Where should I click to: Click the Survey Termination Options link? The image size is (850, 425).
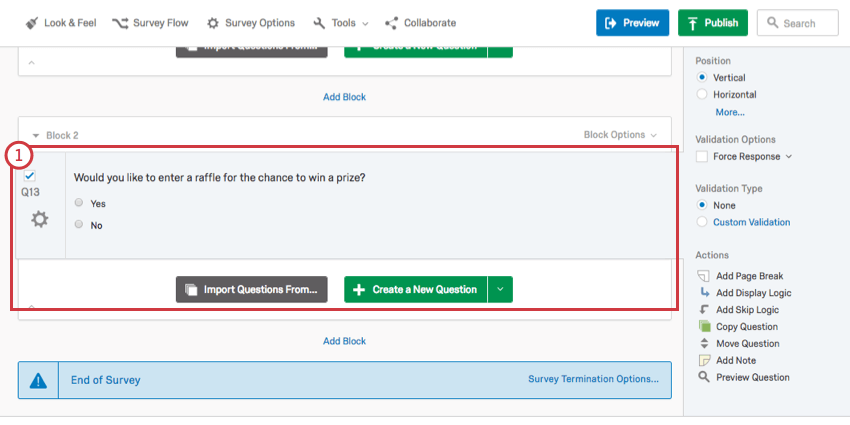(x=593, y=380)
